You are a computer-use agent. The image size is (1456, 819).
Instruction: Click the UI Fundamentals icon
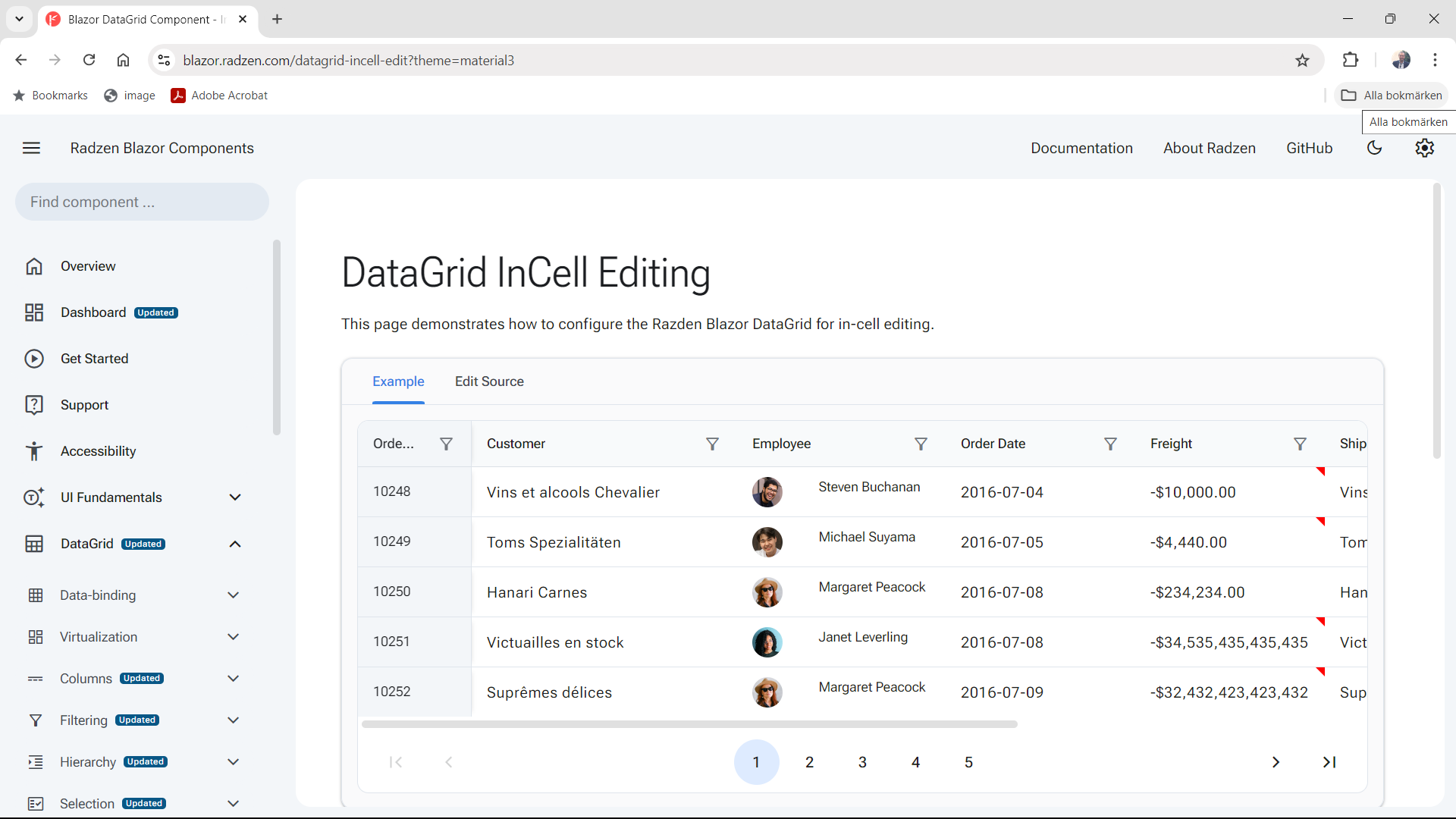click(x=34, y=497)
